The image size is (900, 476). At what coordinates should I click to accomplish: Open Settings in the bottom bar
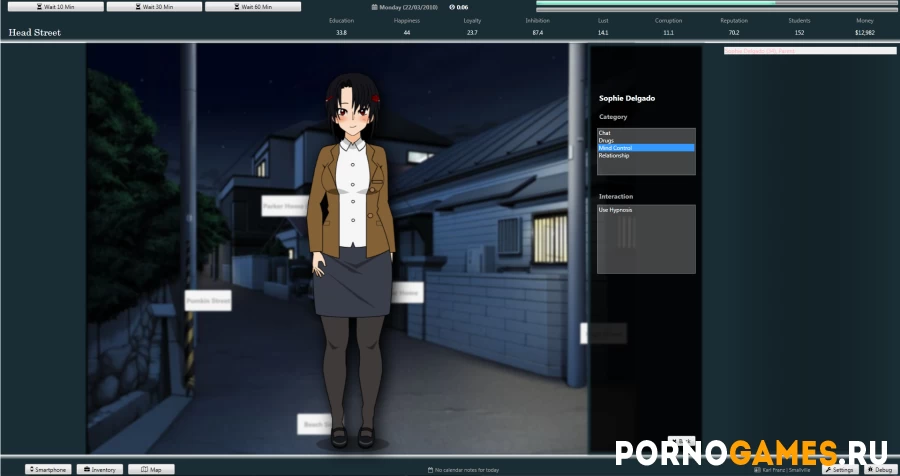click(x=840, y=469)
